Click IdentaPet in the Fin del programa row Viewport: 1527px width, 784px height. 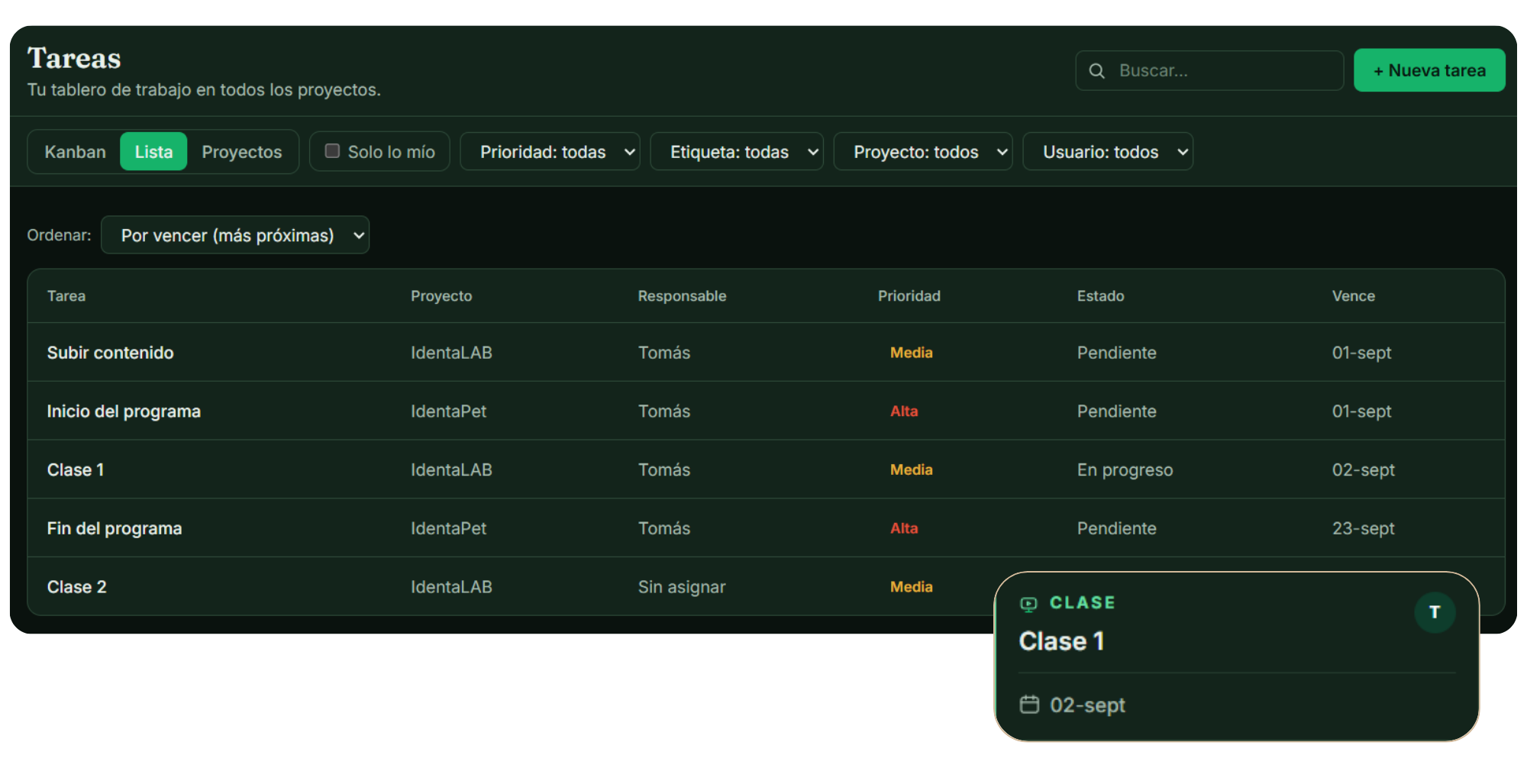[448, 528]
